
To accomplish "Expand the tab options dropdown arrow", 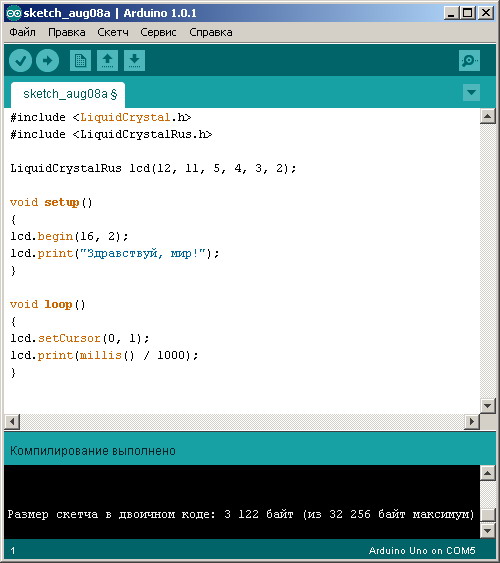I will click(471, 93).
